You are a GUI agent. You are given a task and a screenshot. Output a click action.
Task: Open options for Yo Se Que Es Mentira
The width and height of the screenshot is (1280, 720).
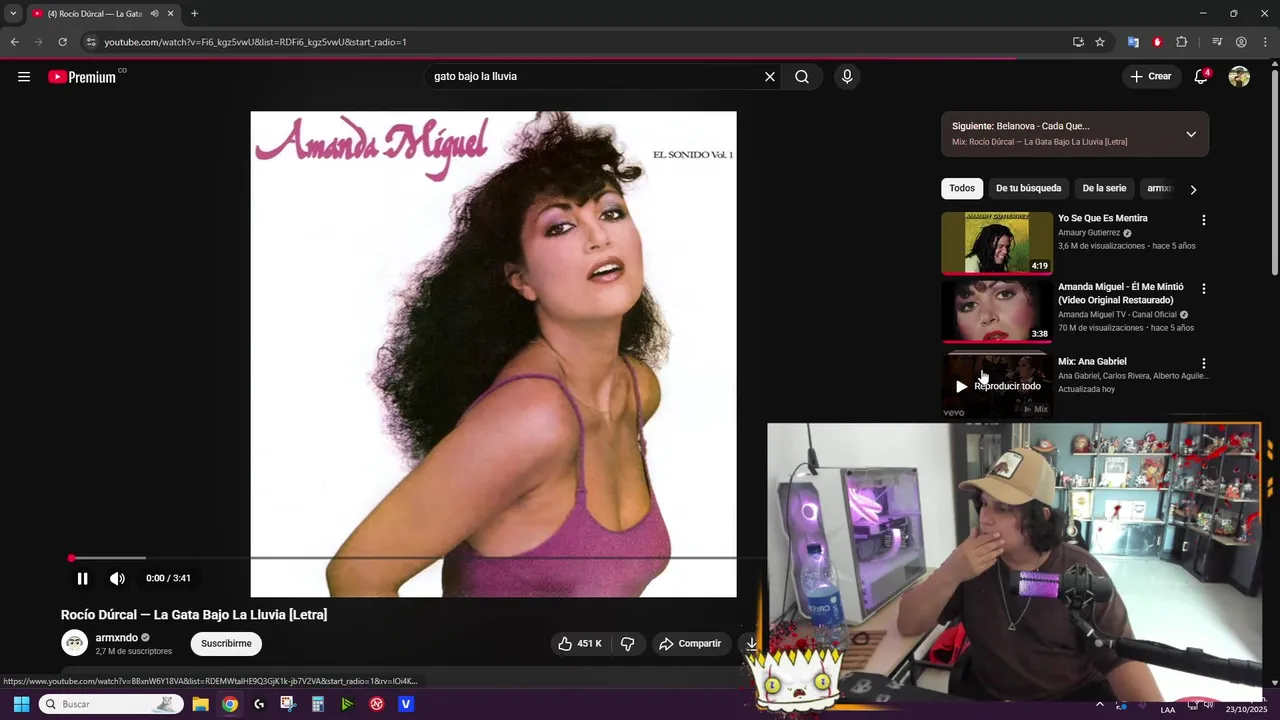pos(1204,220)
